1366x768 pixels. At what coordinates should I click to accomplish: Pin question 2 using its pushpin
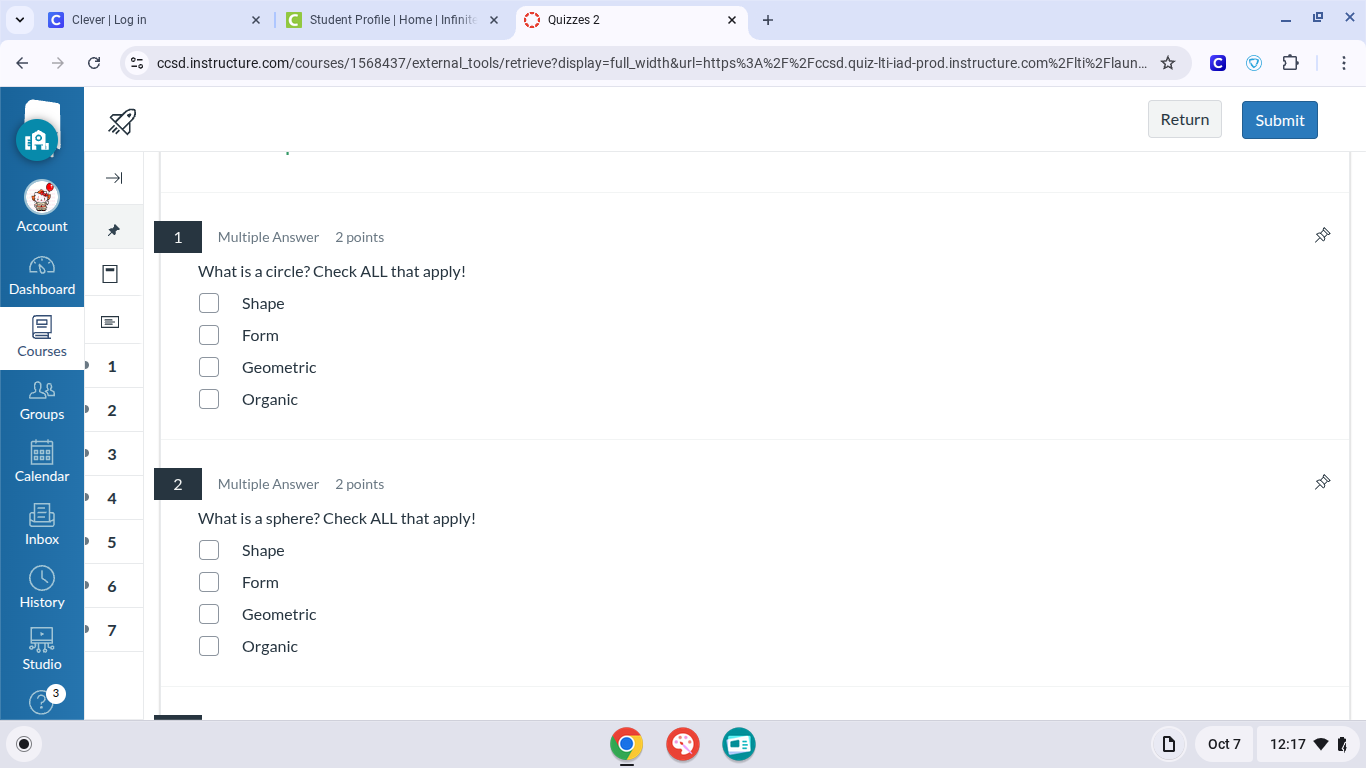[x=1322, y=483]
